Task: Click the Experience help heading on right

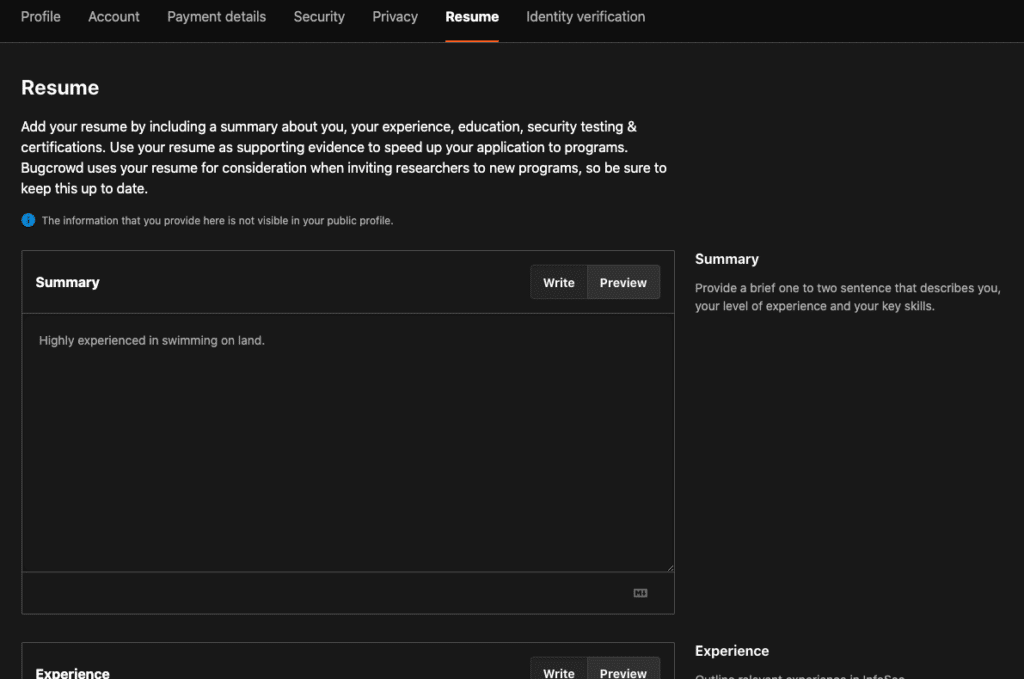Action: click(731, 651)
